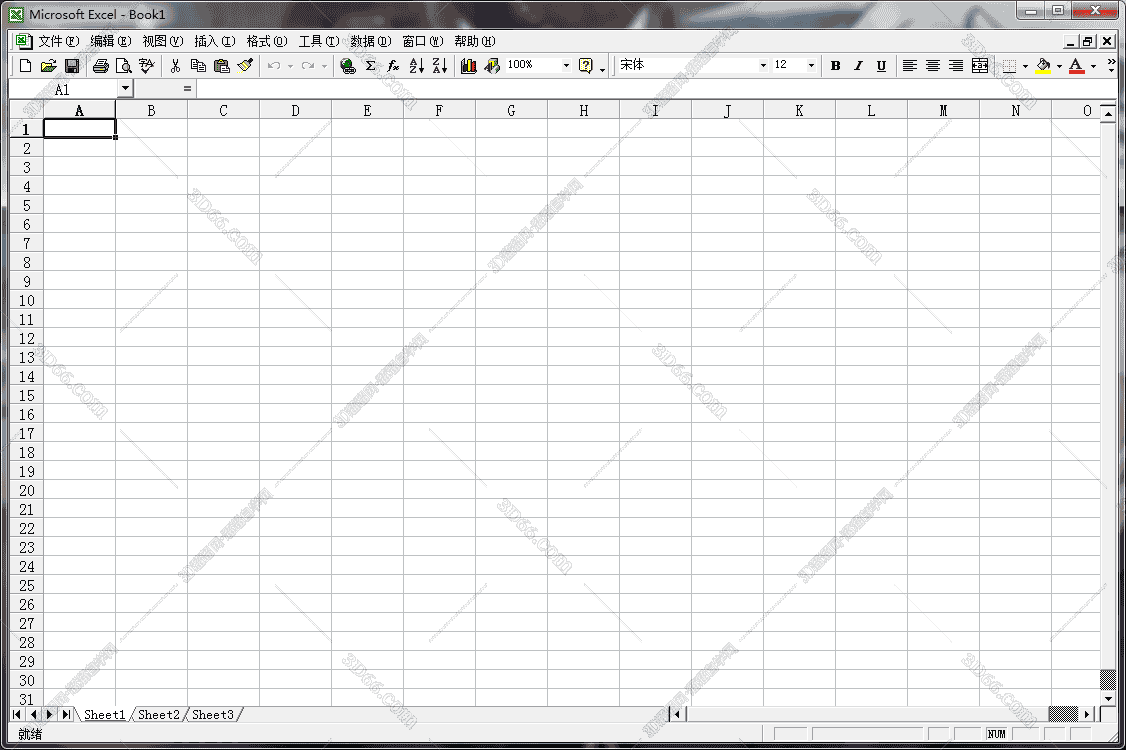
Task: Open the zoom level dropdown
Action: pos(565,65)
